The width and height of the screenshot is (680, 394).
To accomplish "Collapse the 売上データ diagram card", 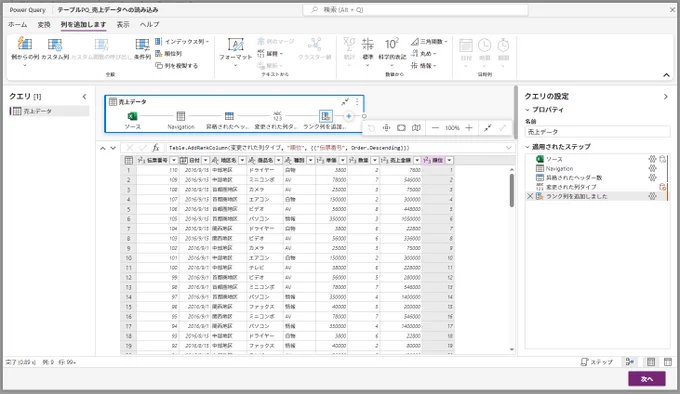I will [345, 102].
